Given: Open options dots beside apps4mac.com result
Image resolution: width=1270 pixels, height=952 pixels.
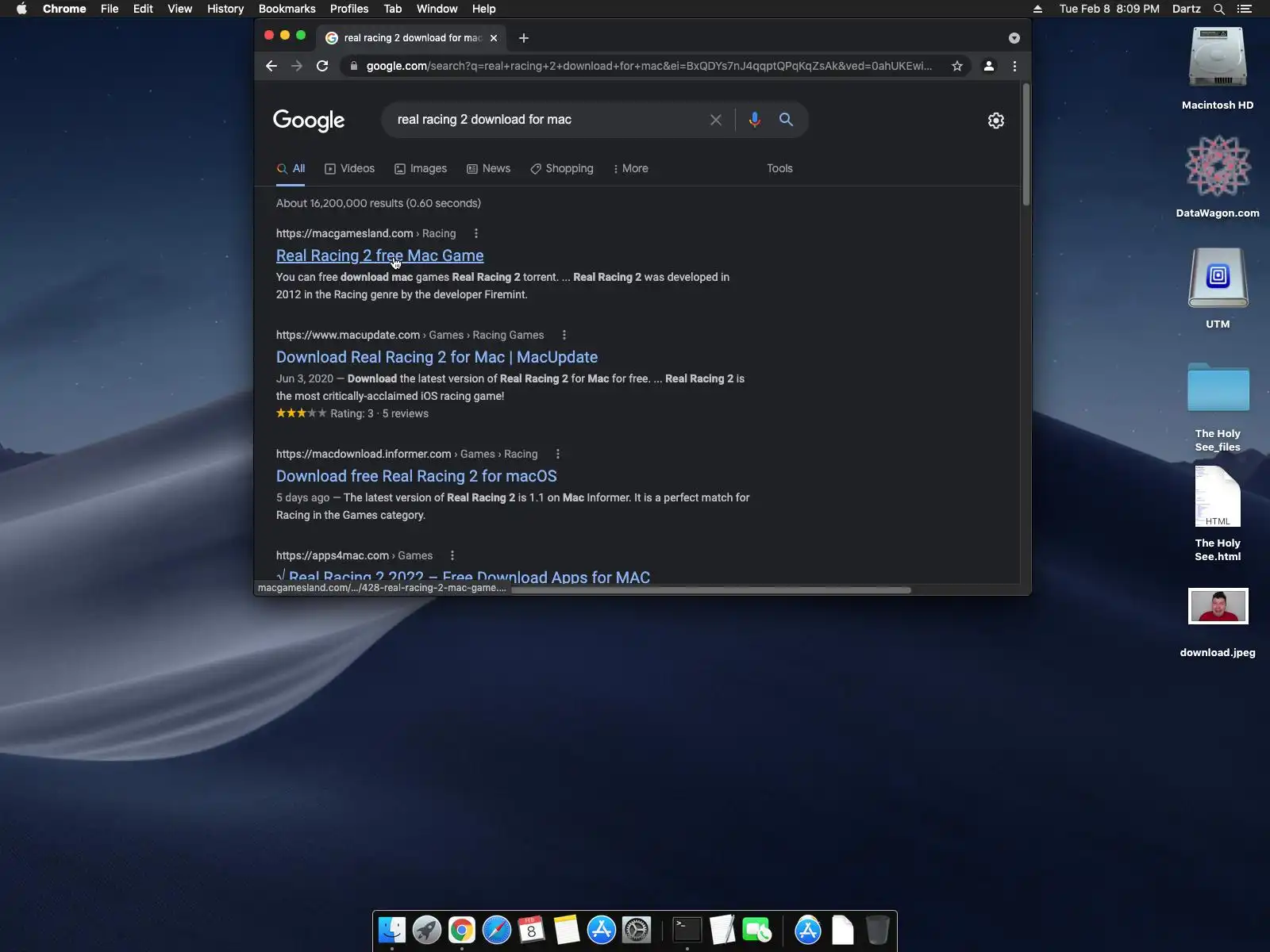Looking at the screenshot, I should (x=452, y=555).
